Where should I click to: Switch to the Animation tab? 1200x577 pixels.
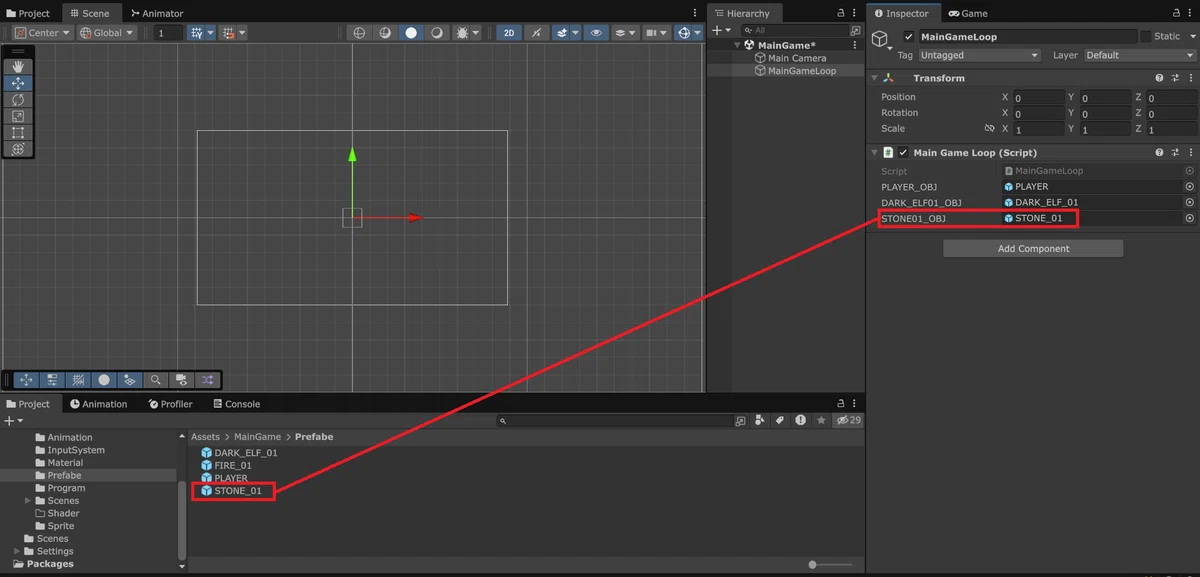(98, 404)
